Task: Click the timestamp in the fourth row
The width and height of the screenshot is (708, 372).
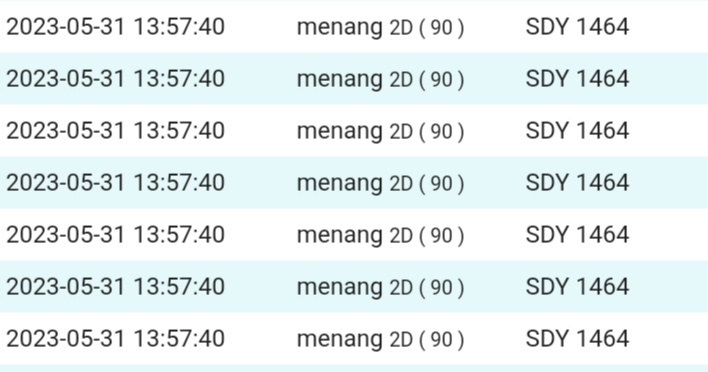Action: 115,182
